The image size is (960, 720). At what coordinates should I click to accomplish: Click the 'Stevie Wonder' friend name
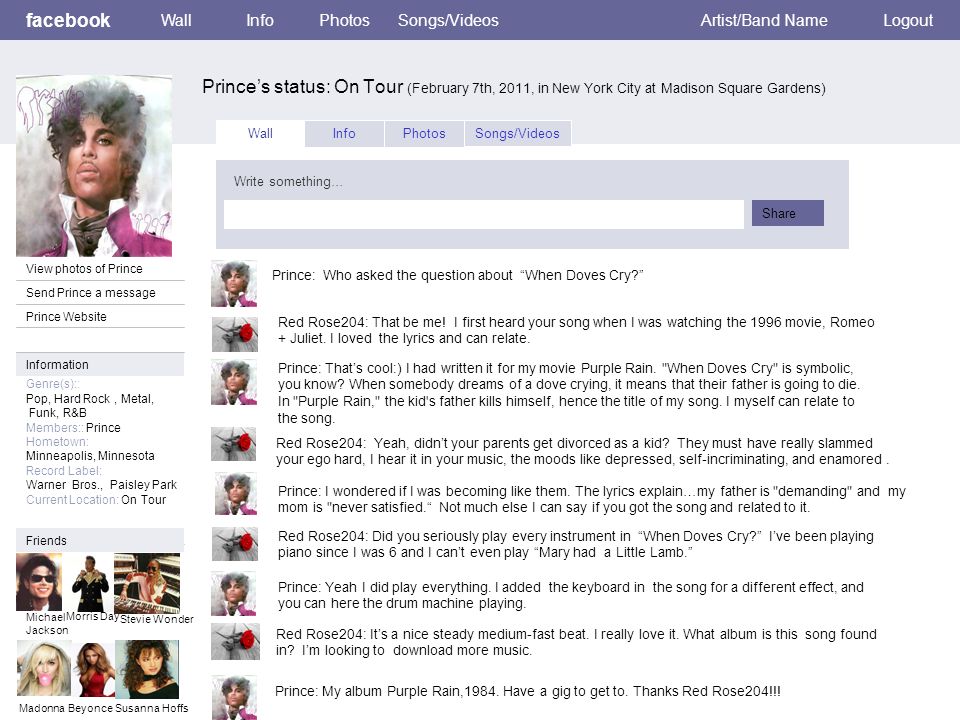click(157, 619)
